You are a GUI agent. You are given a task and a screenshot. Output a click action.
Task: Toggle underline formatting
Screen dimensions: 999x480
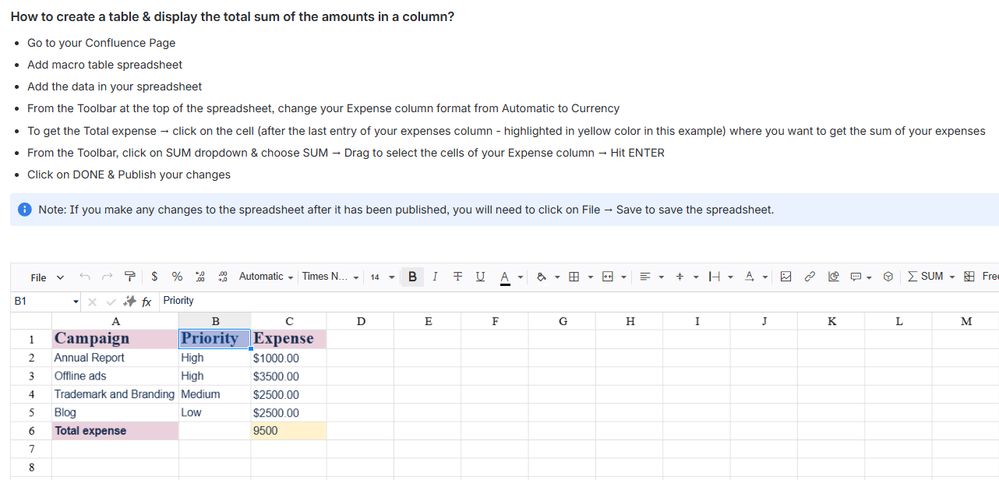pyautogui.click(x=480, y=277)
